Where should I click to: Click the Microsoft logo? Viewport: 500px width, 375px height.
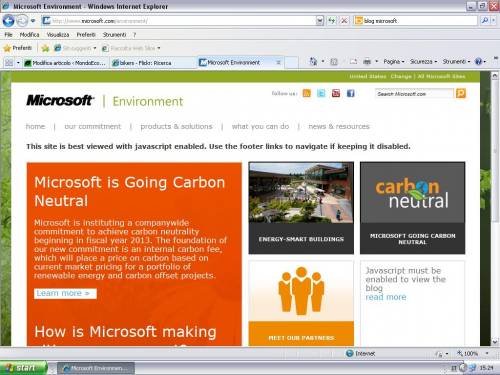(x=60, y=100)
